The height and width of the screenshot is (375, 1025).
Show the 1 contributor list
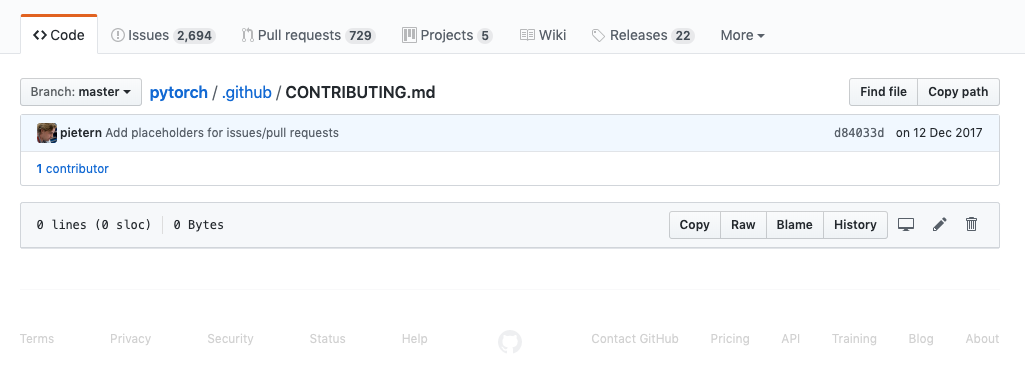coord(73,169)
